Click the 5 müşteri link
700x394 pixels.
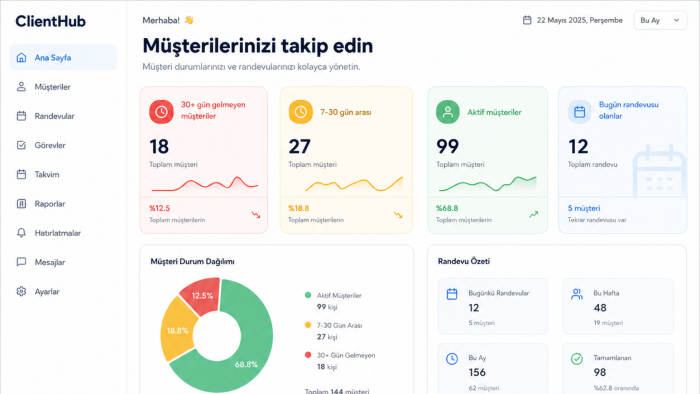pyautogui.click(x=584, y=208)
